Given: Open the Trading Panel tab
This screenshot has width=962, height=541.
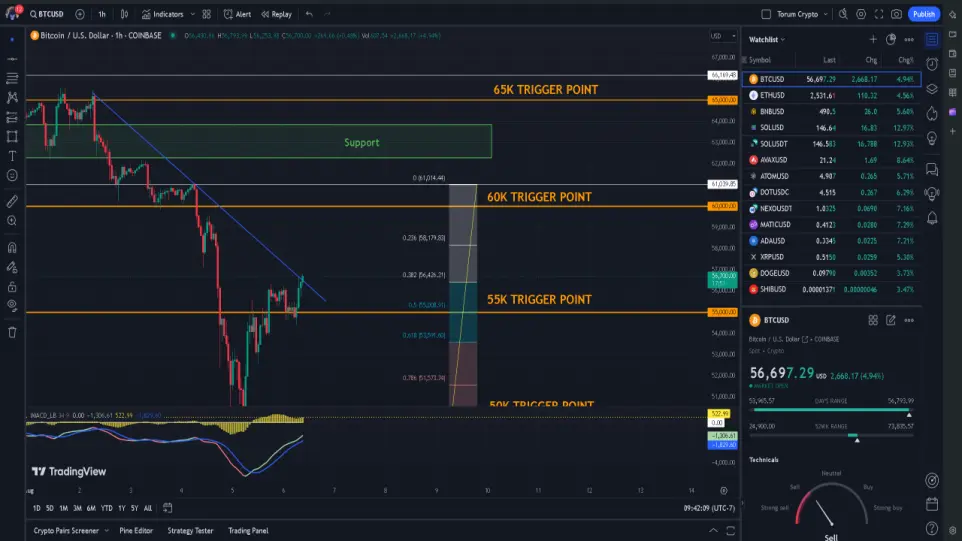Looking at the screenshot, I should pyautogui.click(x=248, y=531).
